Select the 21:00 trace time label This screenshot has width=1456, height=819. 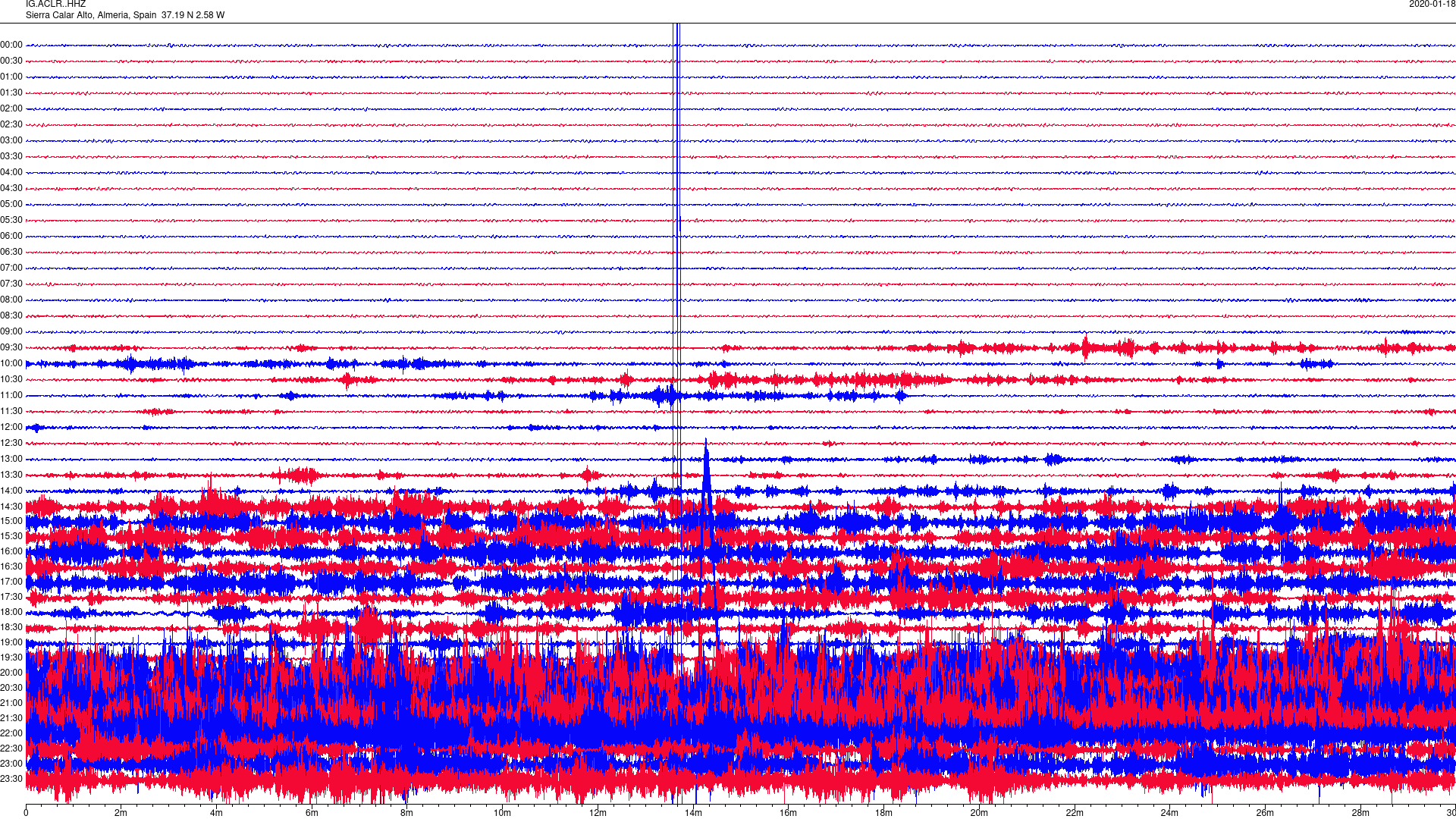click(x=11, y=704)
